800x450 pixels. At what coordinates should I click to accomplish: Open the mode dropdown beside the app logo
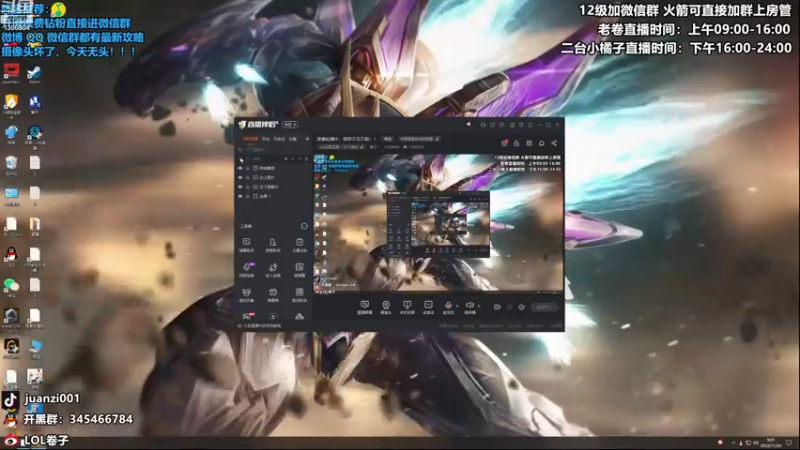290,124
